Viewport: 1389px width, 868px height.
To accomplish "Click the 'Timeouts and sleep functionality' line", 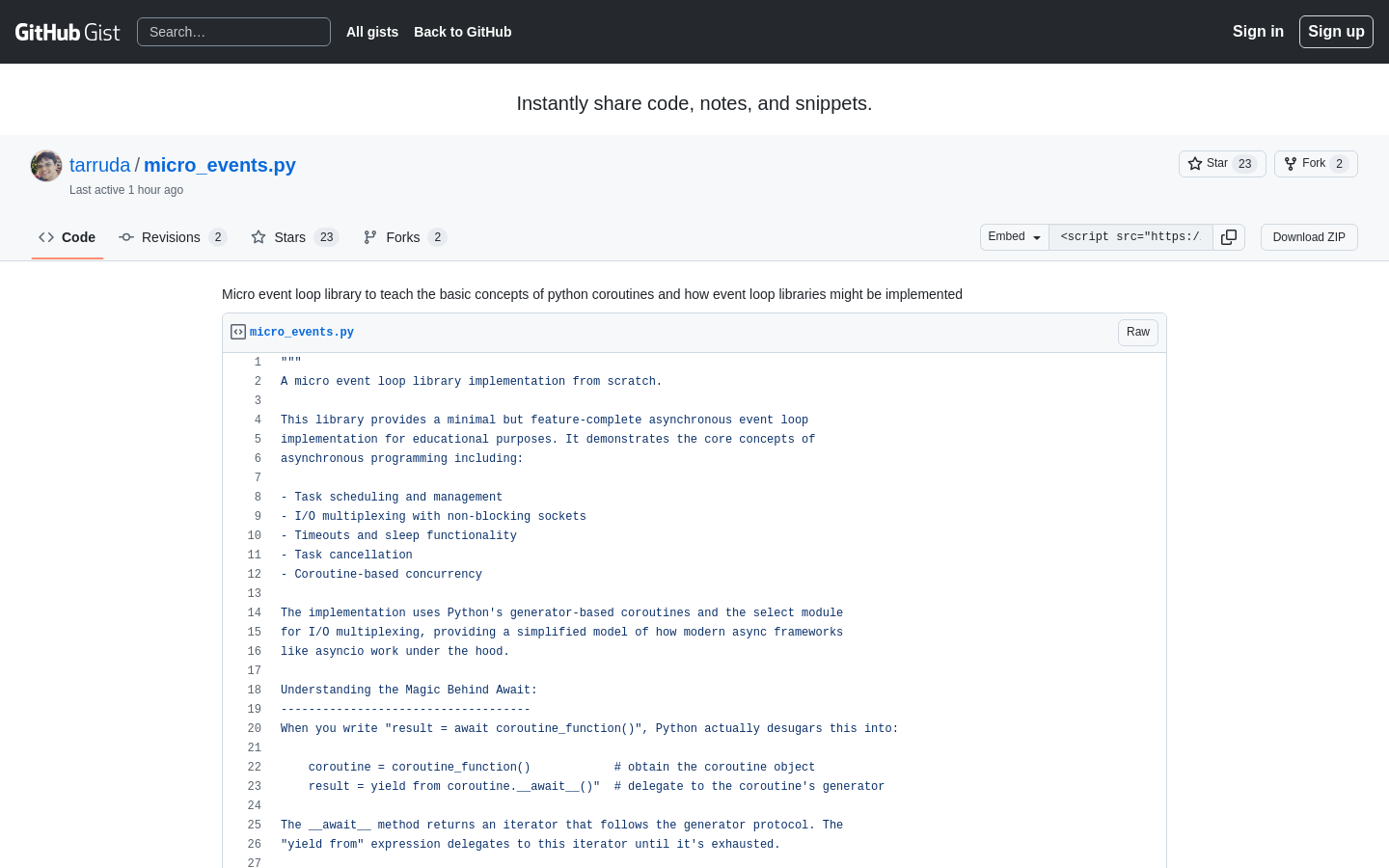I will pyautogui.click(x=398, y=535).
